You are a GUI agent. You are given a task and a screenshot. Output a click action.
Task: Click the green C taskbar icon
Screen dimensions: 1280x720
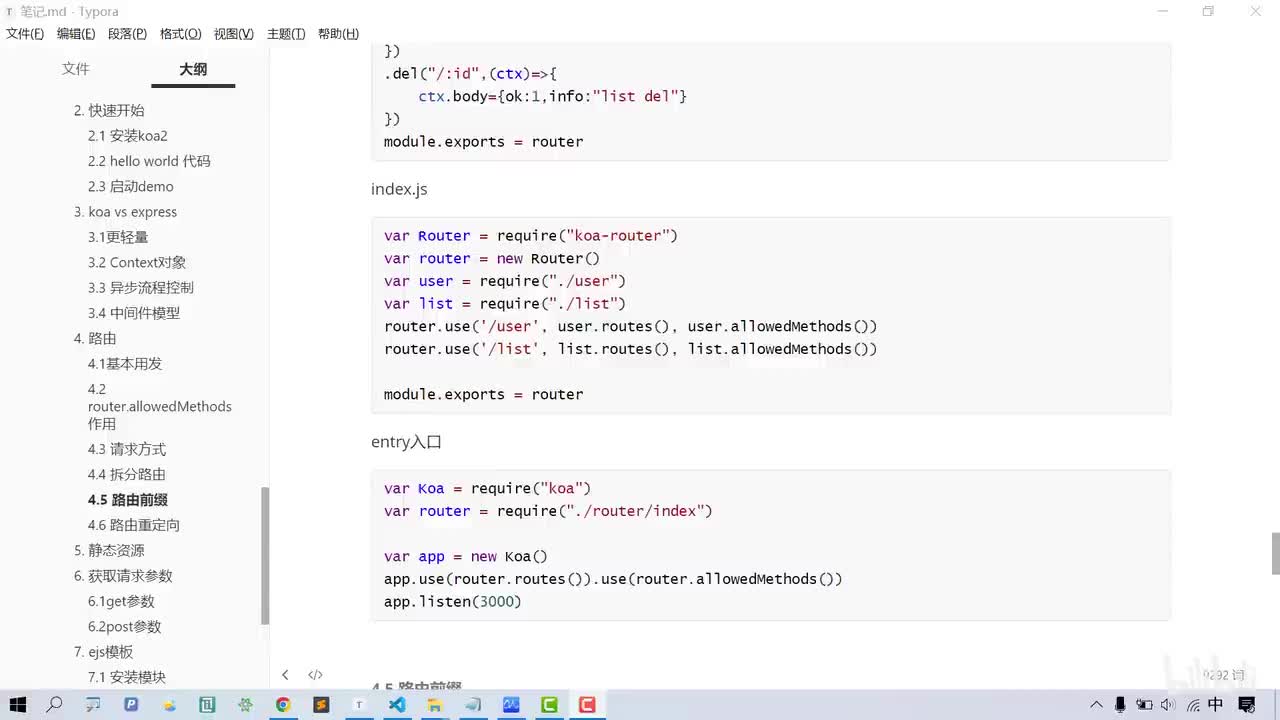(x=549, y=705)
